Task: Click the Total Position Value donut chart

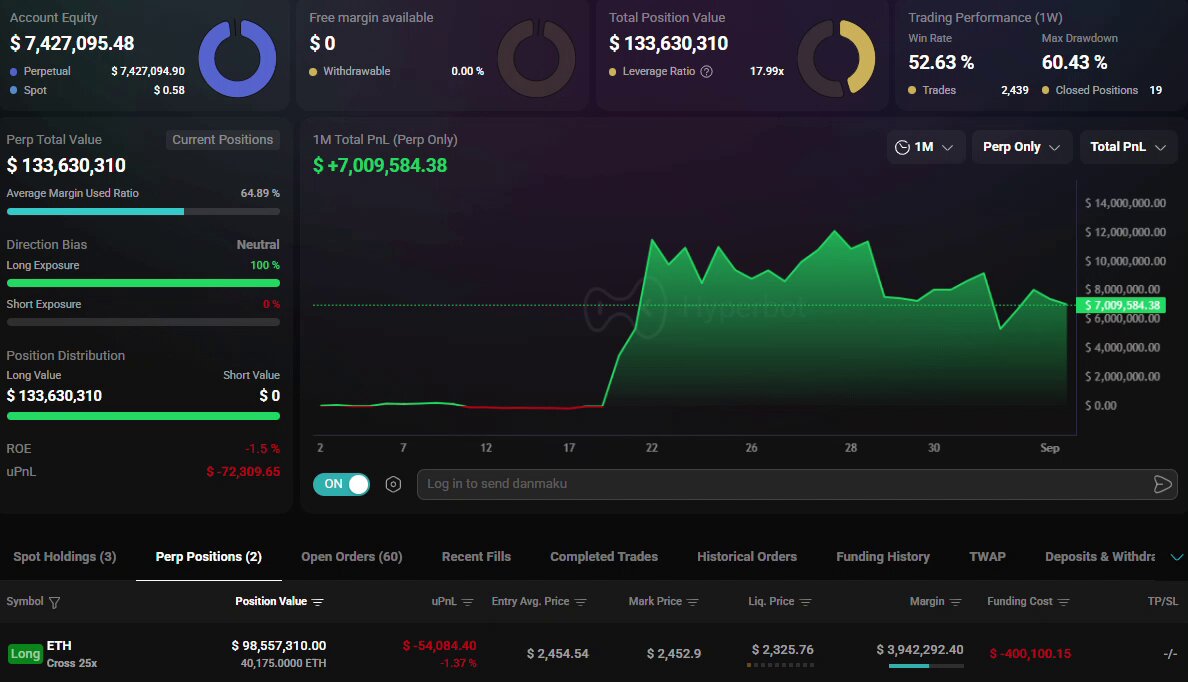Action: tap(836, 58)
